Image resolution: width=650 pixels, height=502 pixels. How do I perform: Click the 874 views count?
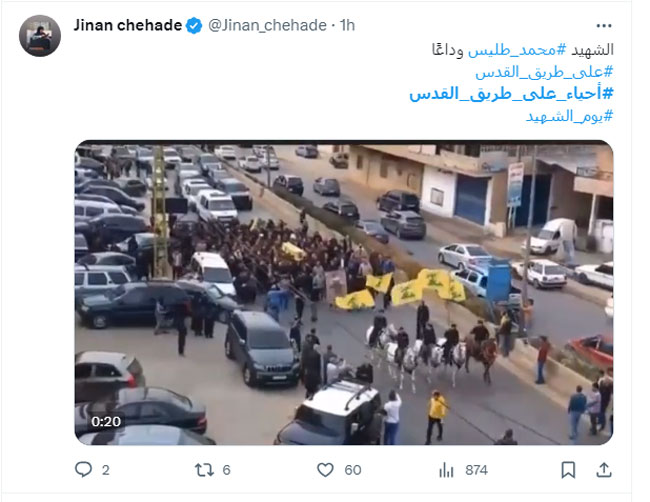click(x=476, y=470)
